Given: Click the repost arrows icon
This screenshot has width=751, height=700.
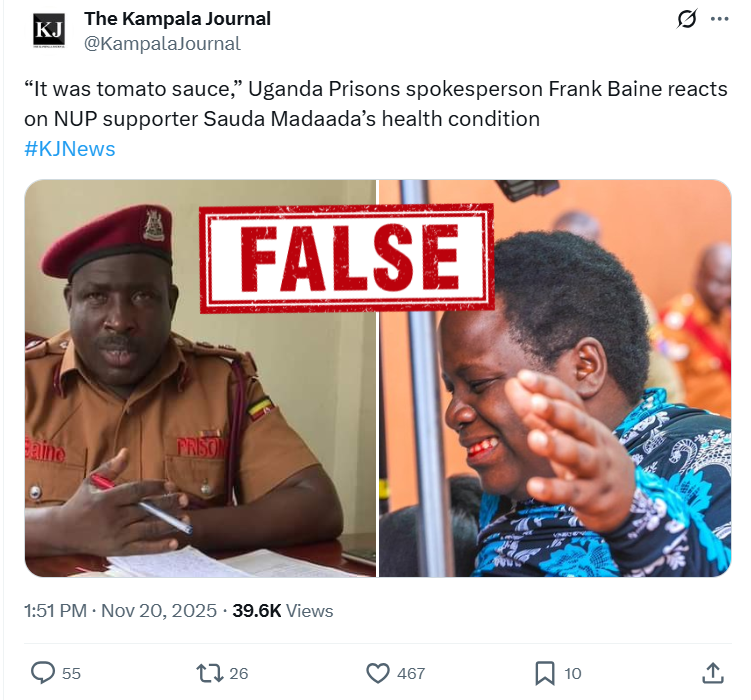Looking at the screenshot, I should [x=210, y=673].
